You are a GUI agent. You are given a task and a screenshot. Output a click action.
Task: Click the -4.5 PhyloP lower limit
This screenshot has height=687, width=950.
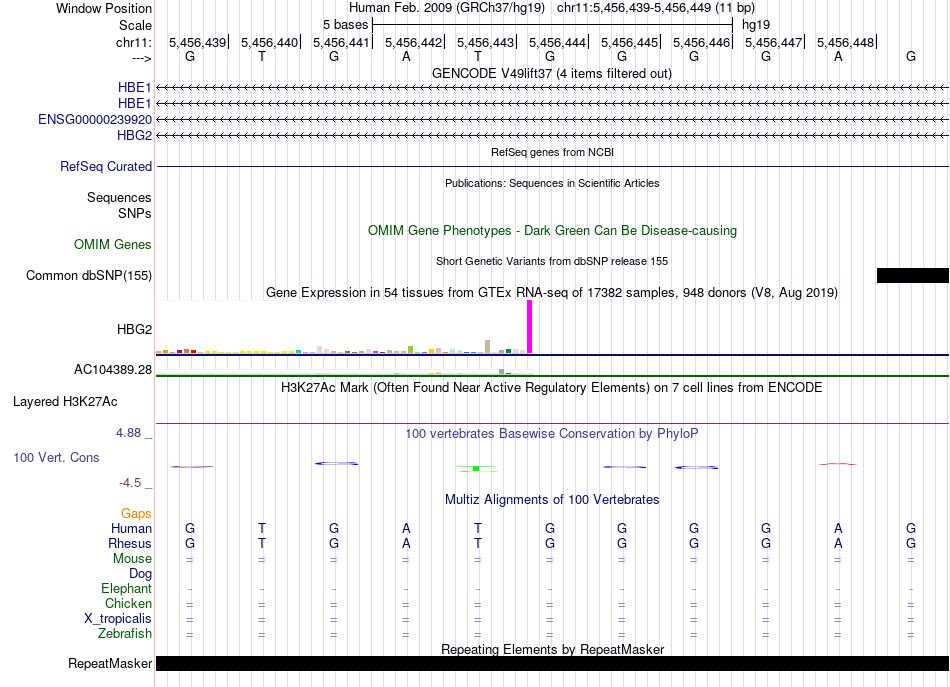pos(130,483)
